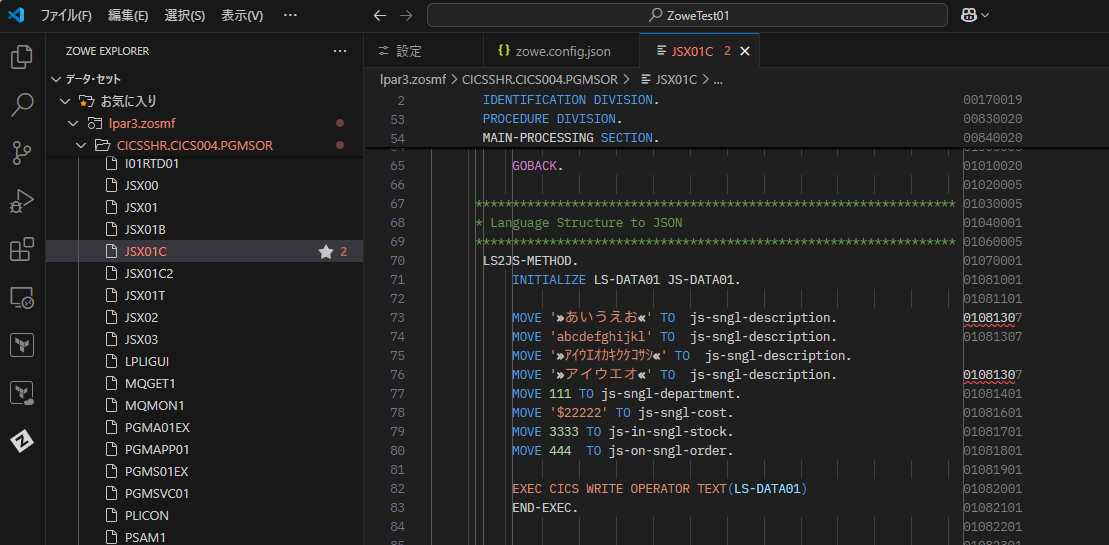Screen dimensions: 1109x545
Task: Open the ファイル(F) menu
Action: pyautogui.click(x=66, y=16)
